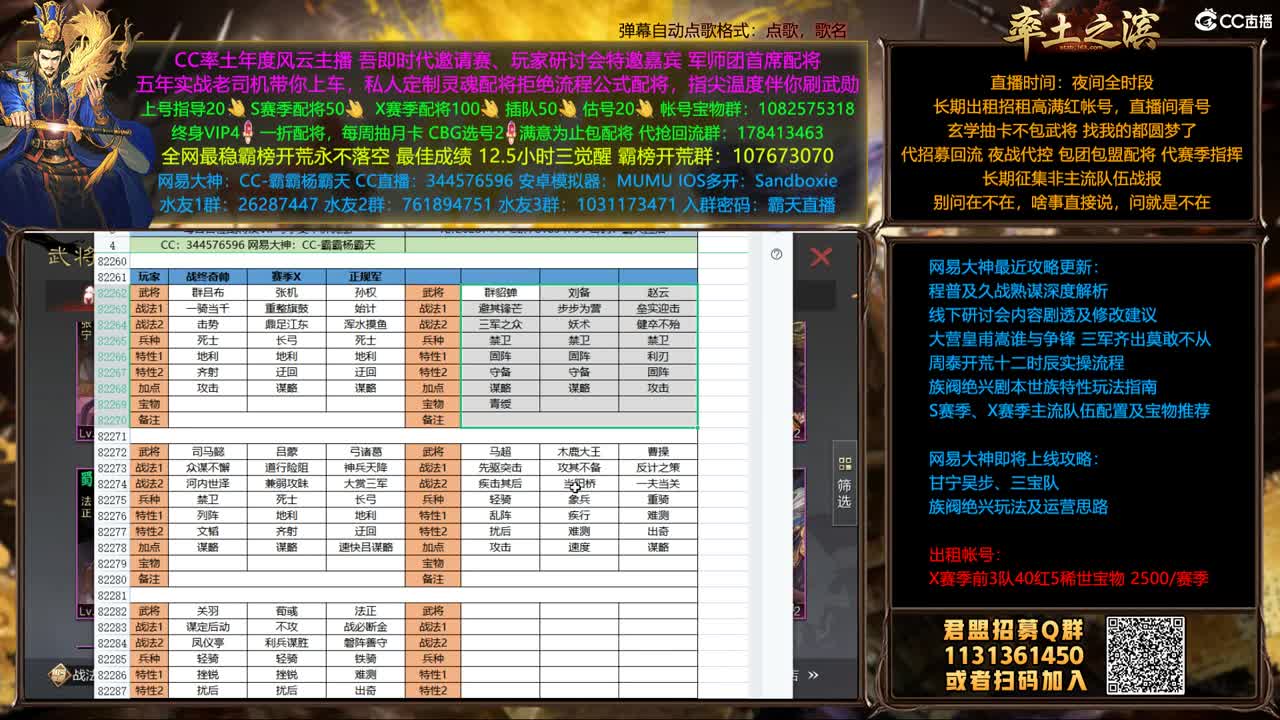Select cell 神兵天降
The height and width of the screenshot is (720, 1280).
[x=365, y=467]
